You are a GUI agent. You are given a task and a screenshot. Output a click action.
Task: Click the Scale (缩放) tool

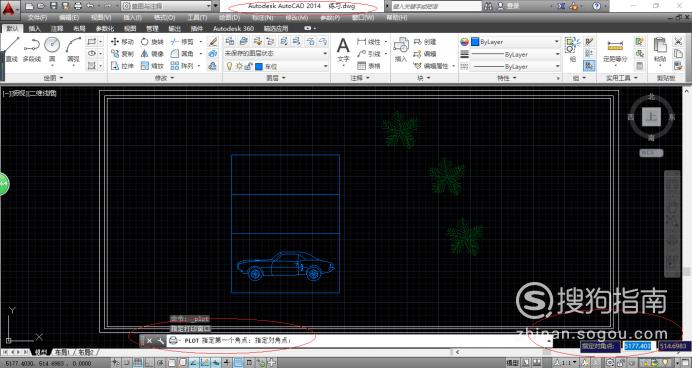click(x=152, y=66)
